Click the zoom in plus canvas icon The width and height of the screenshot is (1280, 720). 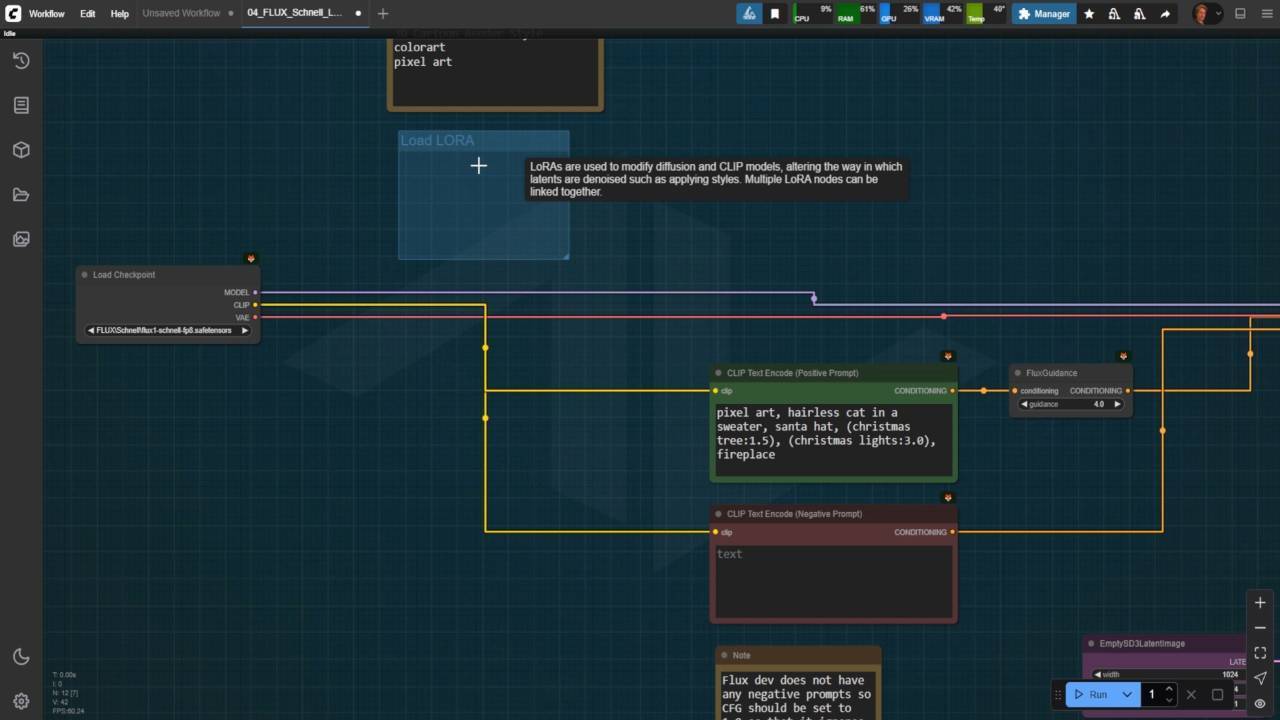click(1260, 603)
